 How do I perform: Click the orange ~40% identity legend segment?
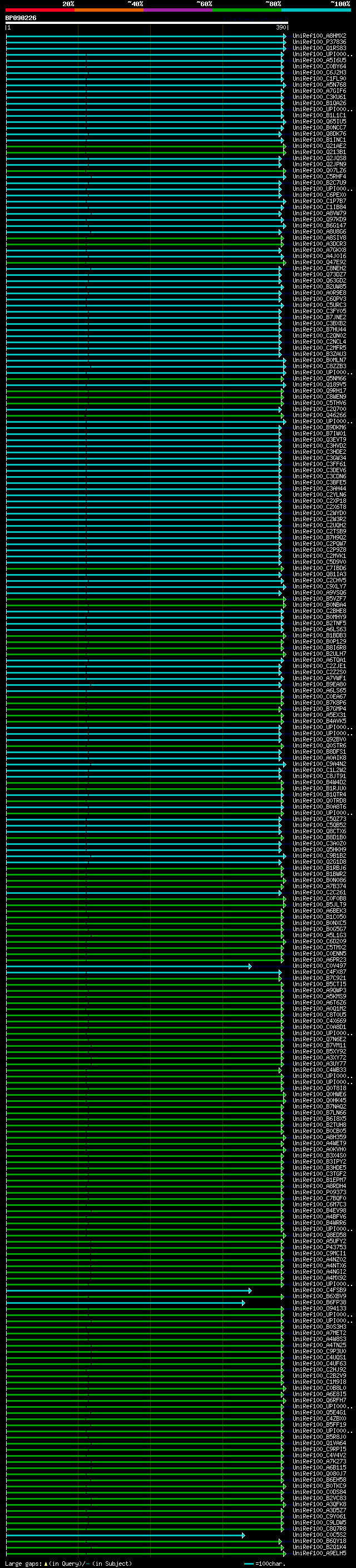tap(109, 10)
